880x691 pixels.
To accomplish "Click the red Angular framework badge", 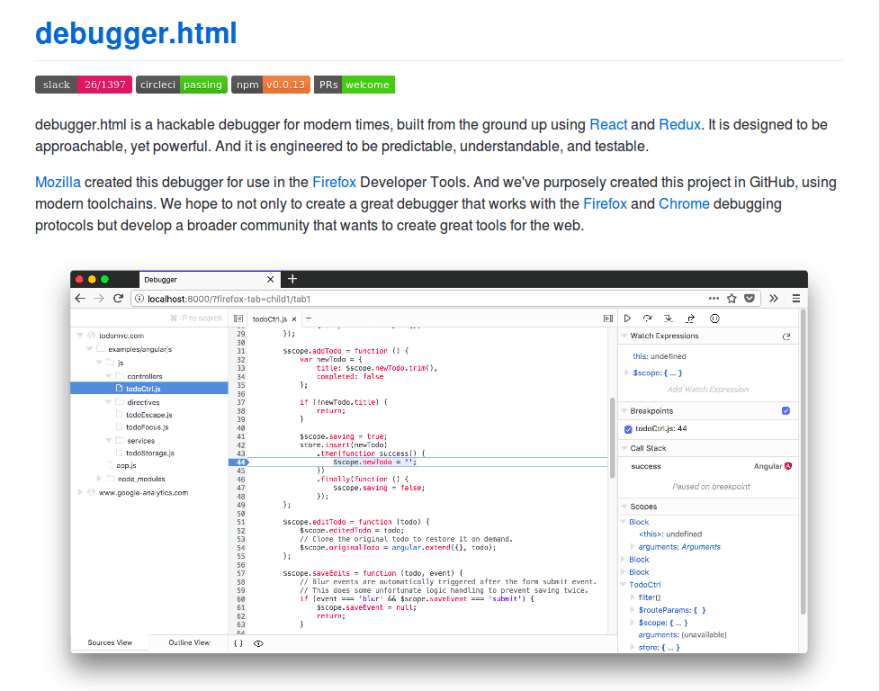I will 788,466.
